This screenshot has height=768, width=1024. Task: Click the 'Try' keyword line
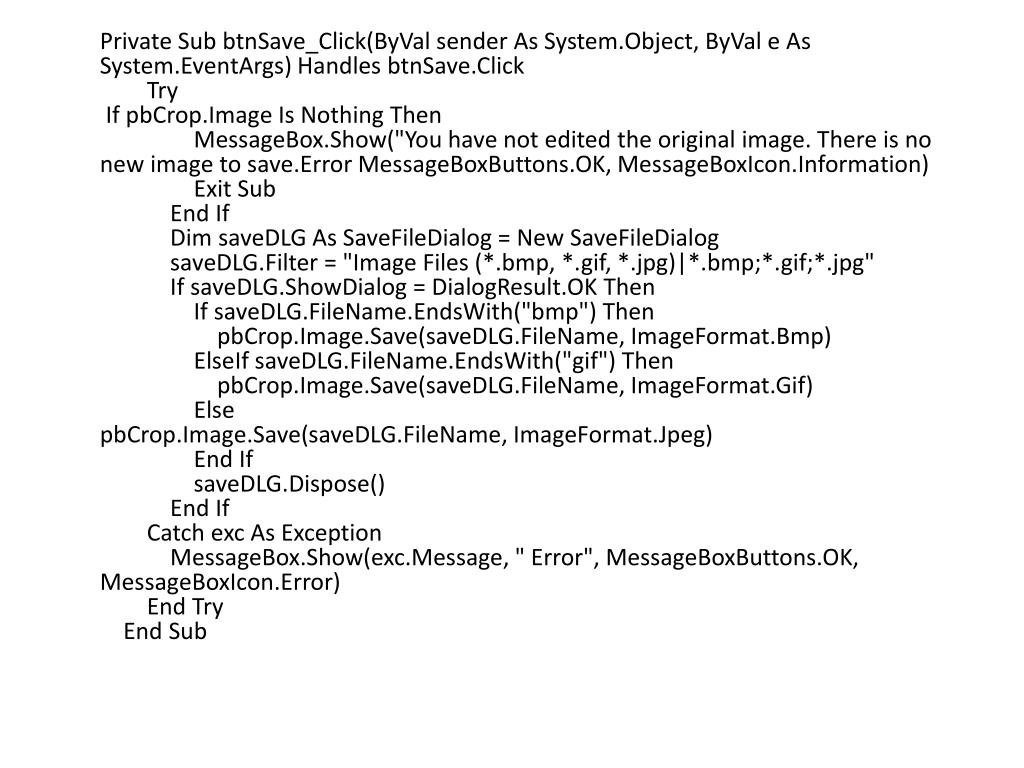click(x=163, y=91)
